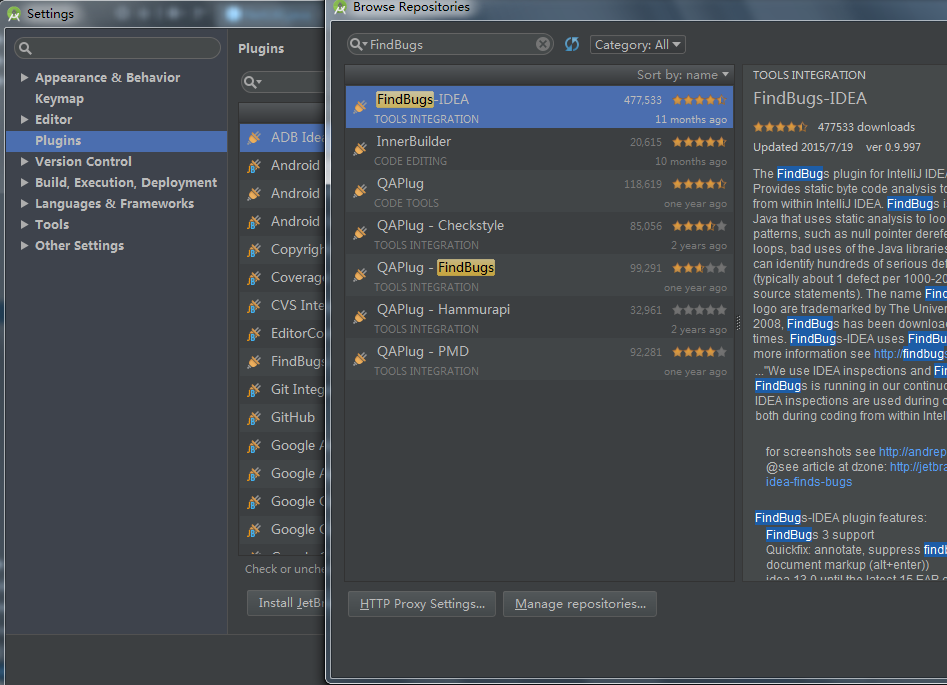Select the FindBugs-IDEA plugin row
This screenshot has height=685, width=947.
pyautogui.click(x=539, y=107)
